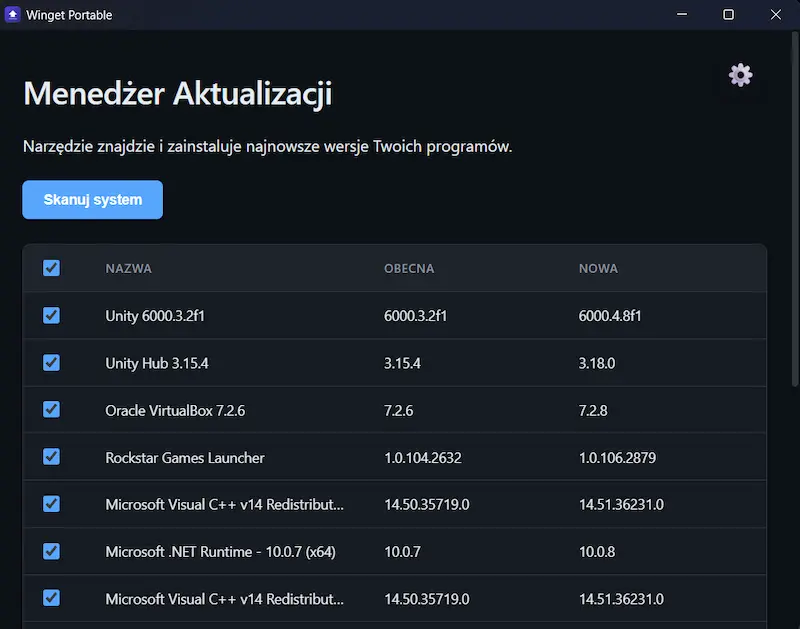Uncheck the Rockstar Games Launcher checkbox
This screenshot has width=800, height=629.
coord(52,457)
